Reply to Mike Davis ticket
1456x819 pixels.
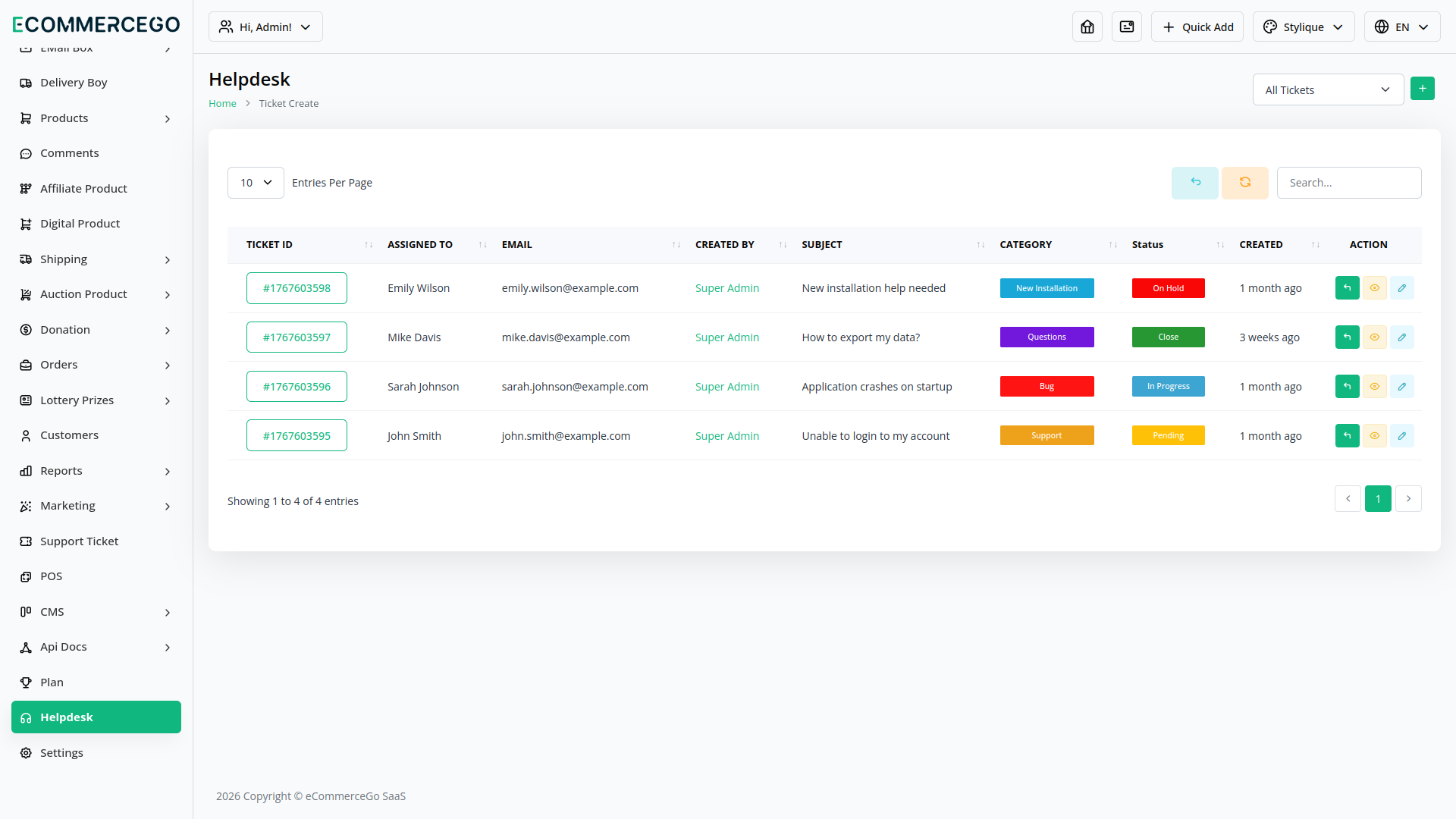pyautogui.click(x=1347, y=337)
